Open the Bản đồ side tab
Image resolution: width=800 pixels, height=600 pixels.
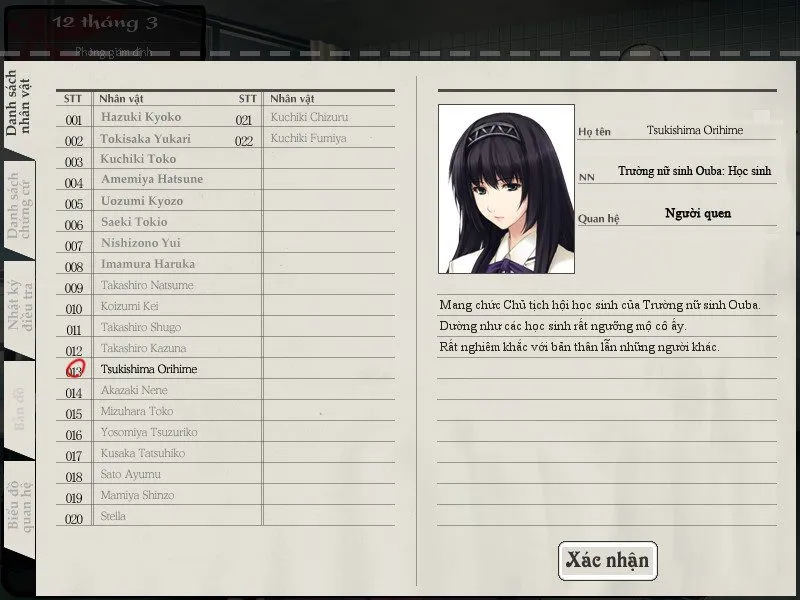20,407
